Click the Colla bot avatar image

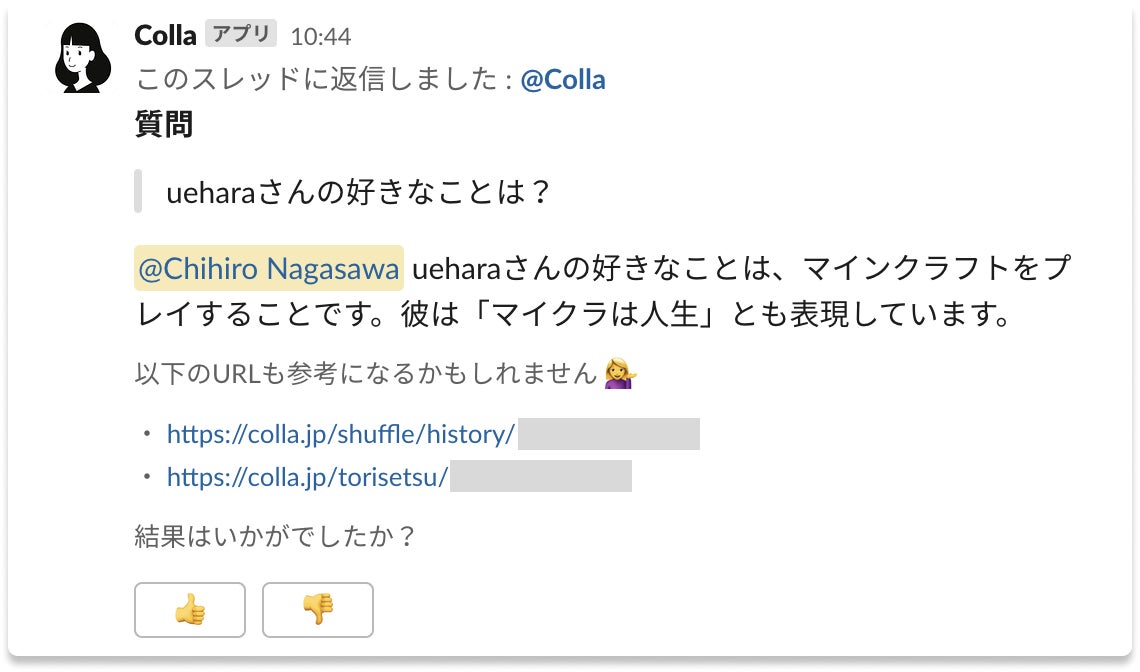[83, 57]
